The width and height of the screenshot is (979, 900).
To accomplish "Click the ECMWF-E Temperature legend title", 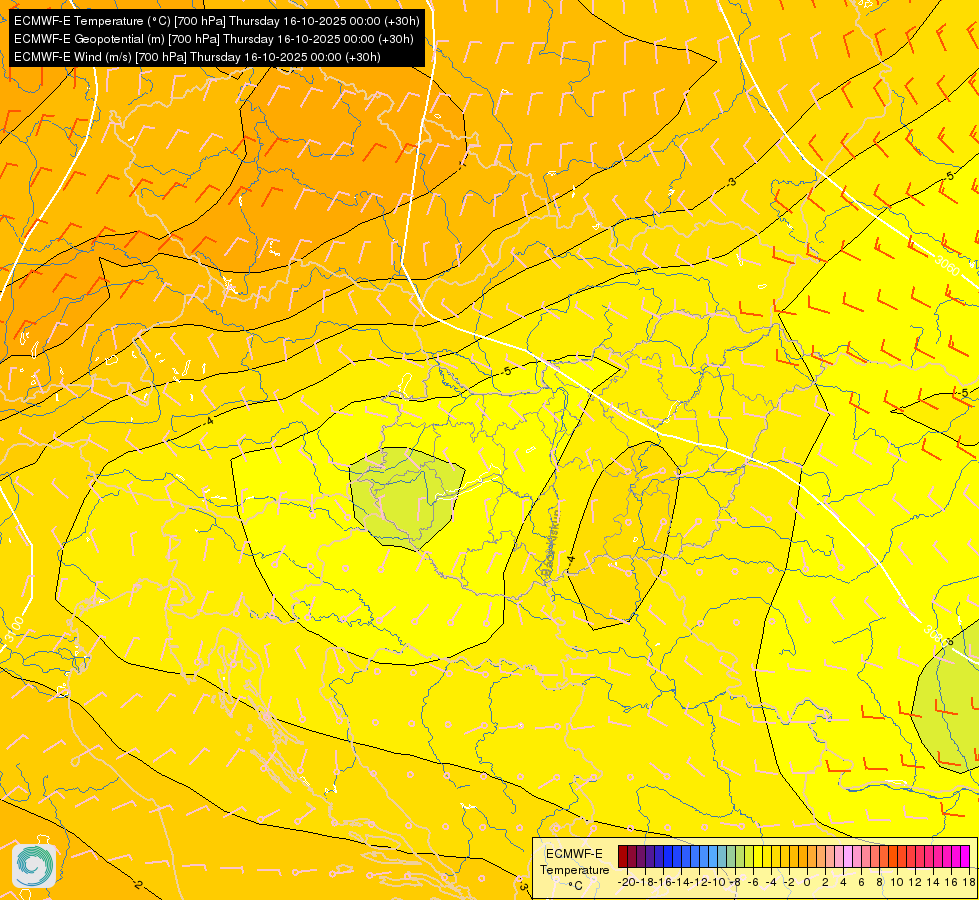I will [574, 862].
